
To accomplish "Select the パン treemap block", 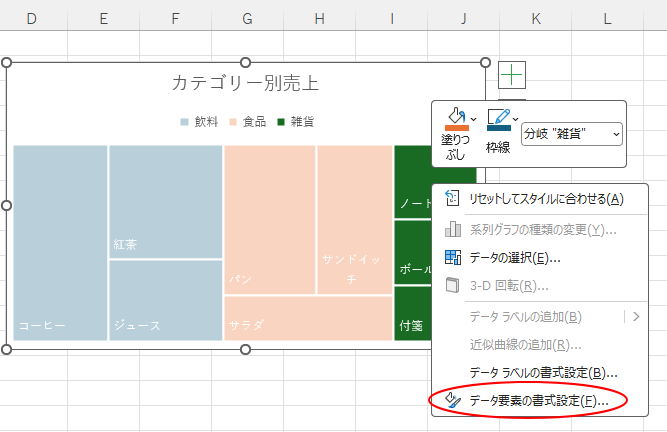I will click(270, 220).
